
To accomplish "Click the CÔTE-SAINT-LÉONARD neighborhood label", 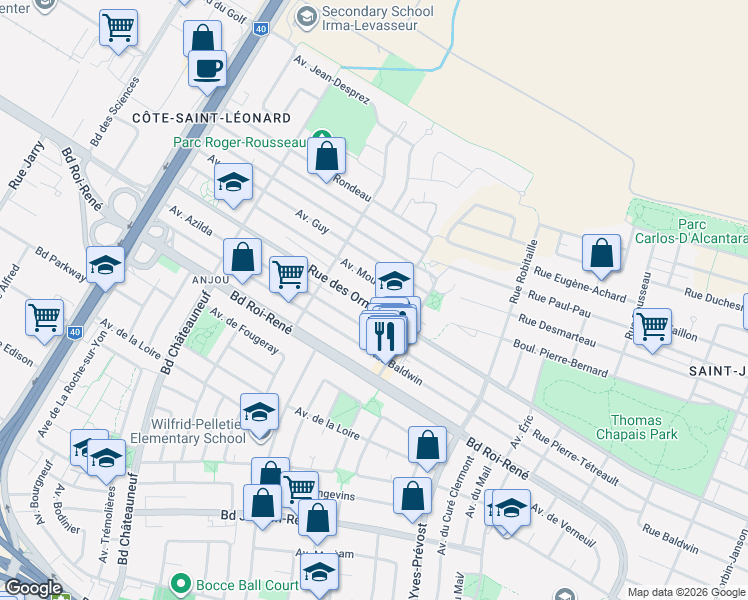I will (x=211, y=118).
